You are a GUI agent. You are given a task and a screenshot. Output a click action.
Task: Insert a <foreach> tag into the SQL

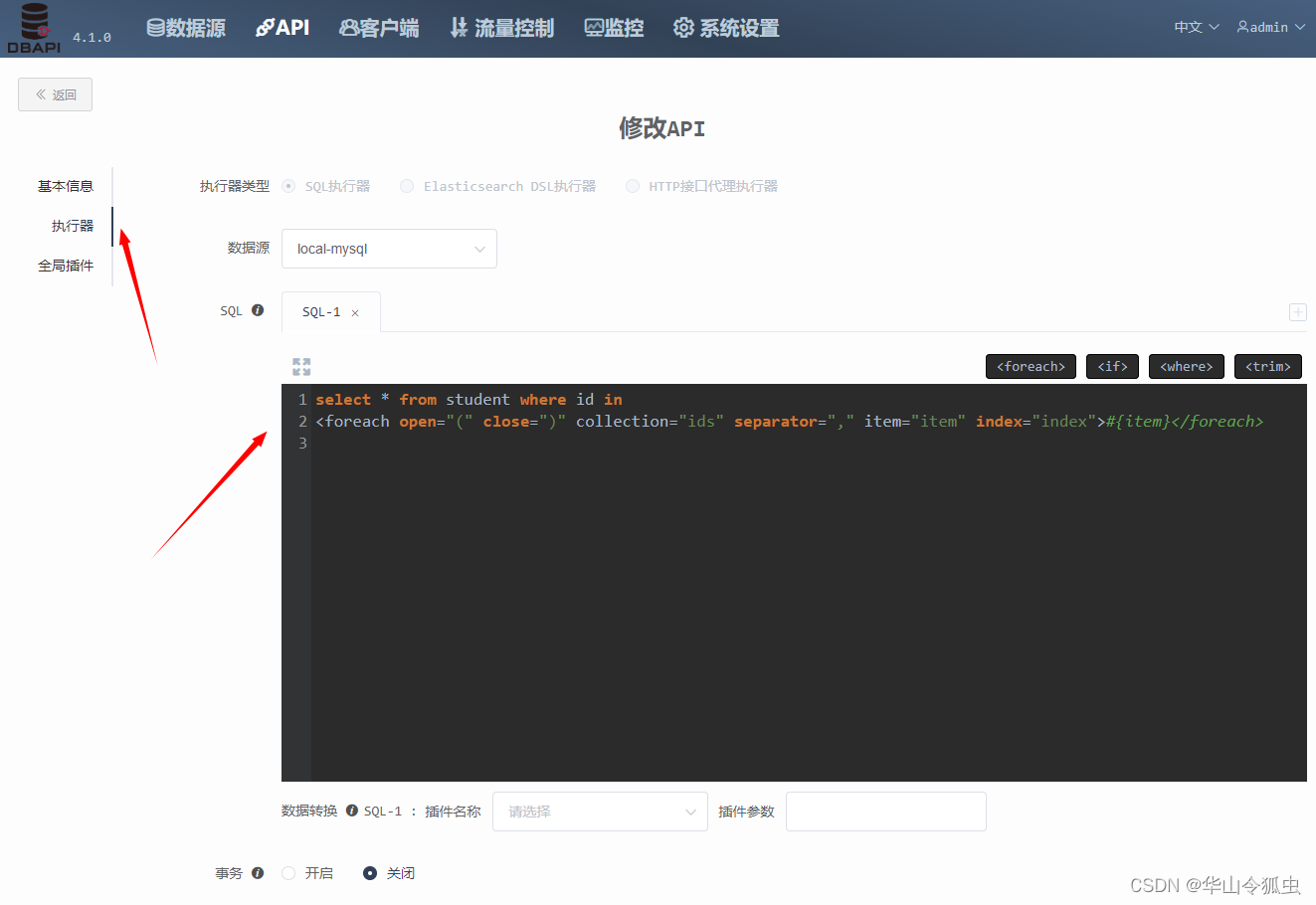1031,366
